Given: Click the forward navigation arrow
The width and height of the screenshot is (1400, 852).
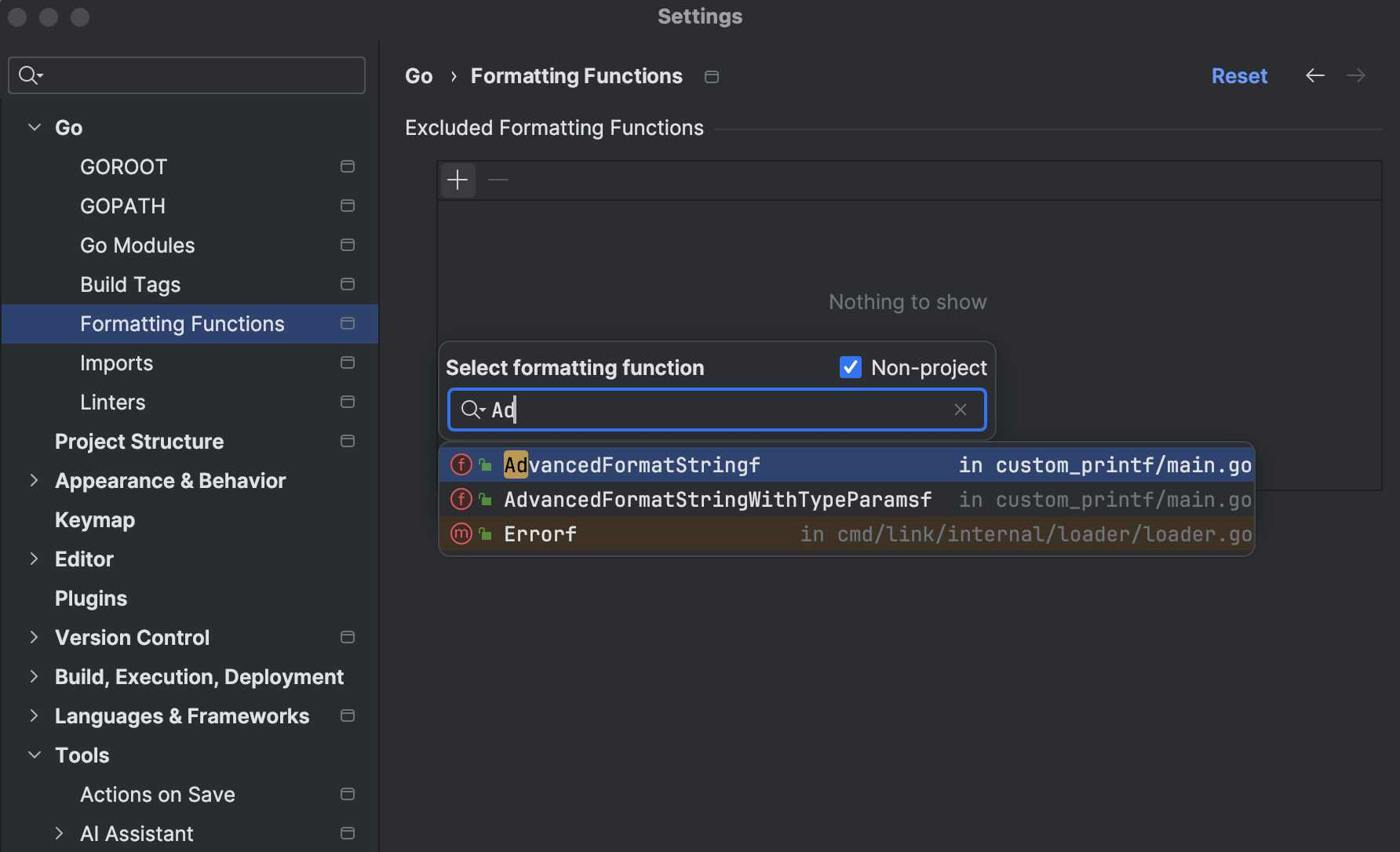Looking at the screenshot, I should pyautogui.click(x=1356, y=75).
